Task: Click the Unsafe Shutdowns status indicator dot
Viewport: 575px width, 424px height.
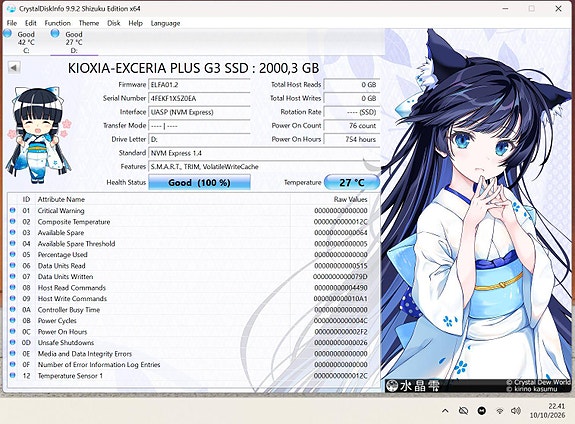Action: [x=13, y=343]
